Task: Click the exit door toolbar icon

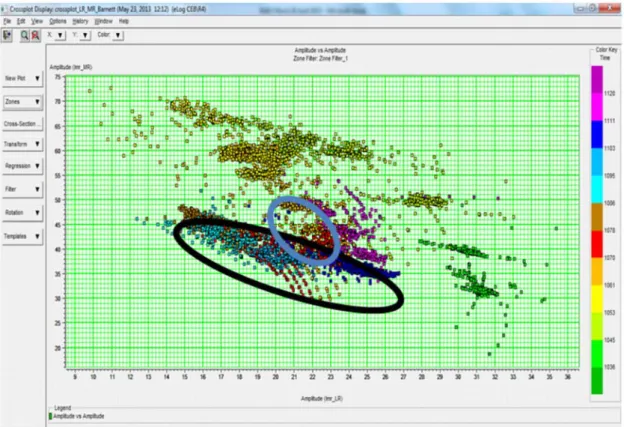Action: pyautogui.click(x=7, y=35)
